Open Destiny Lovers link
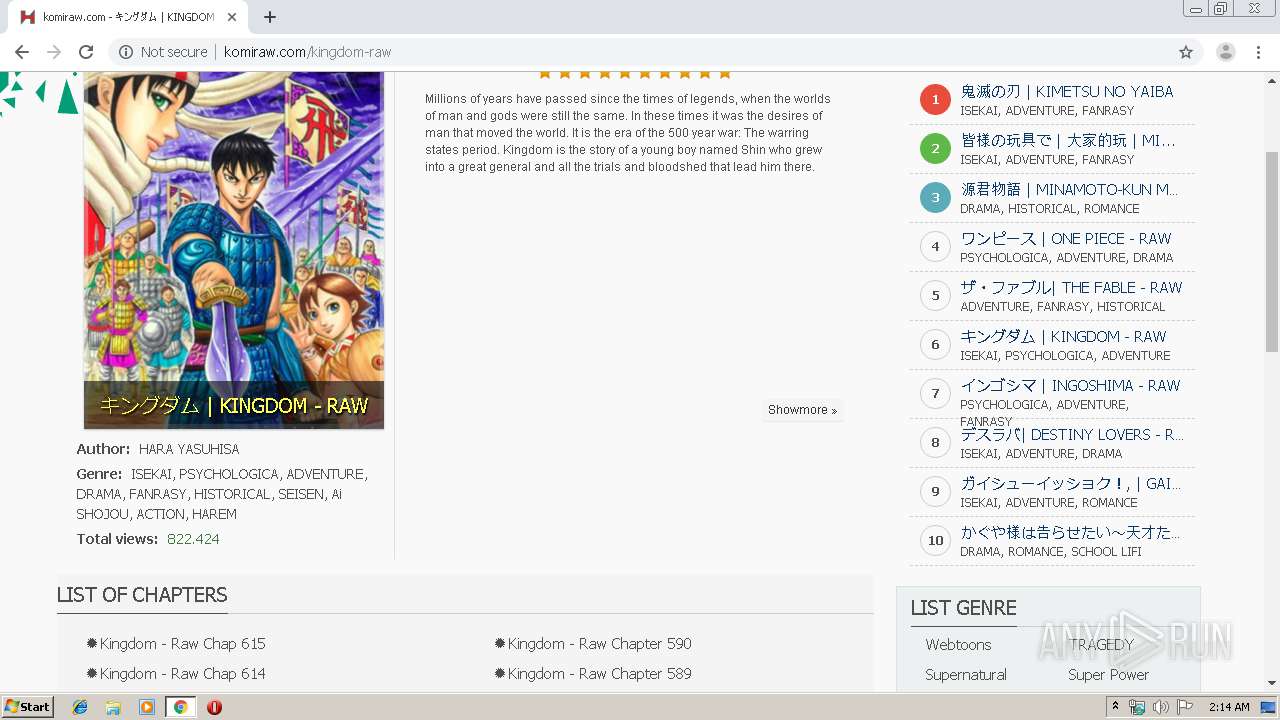This screenshot has width=1280, height=720. [x=1072, y=434]
